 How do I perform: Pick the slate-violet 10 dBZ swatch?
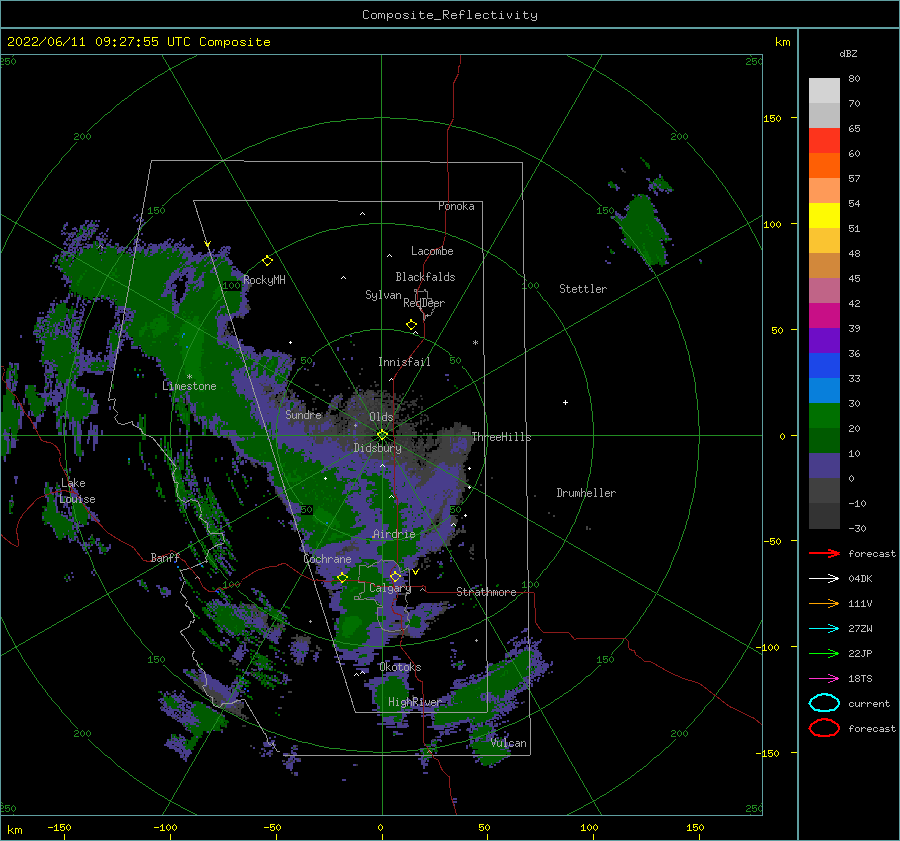coord(824,465)
